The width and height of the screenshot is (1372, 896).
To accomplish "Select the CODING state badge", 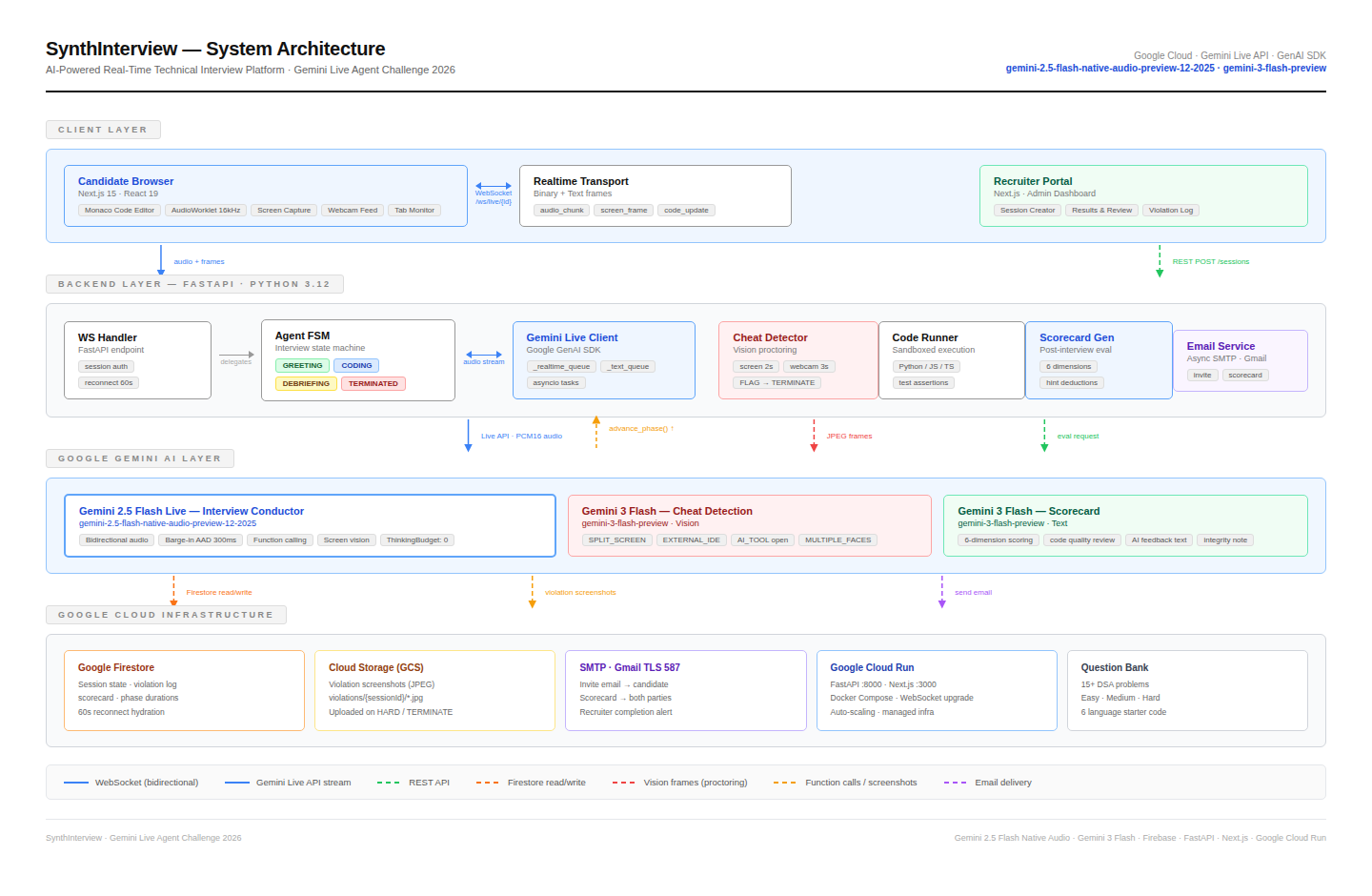I will click(x=356, y=366).
